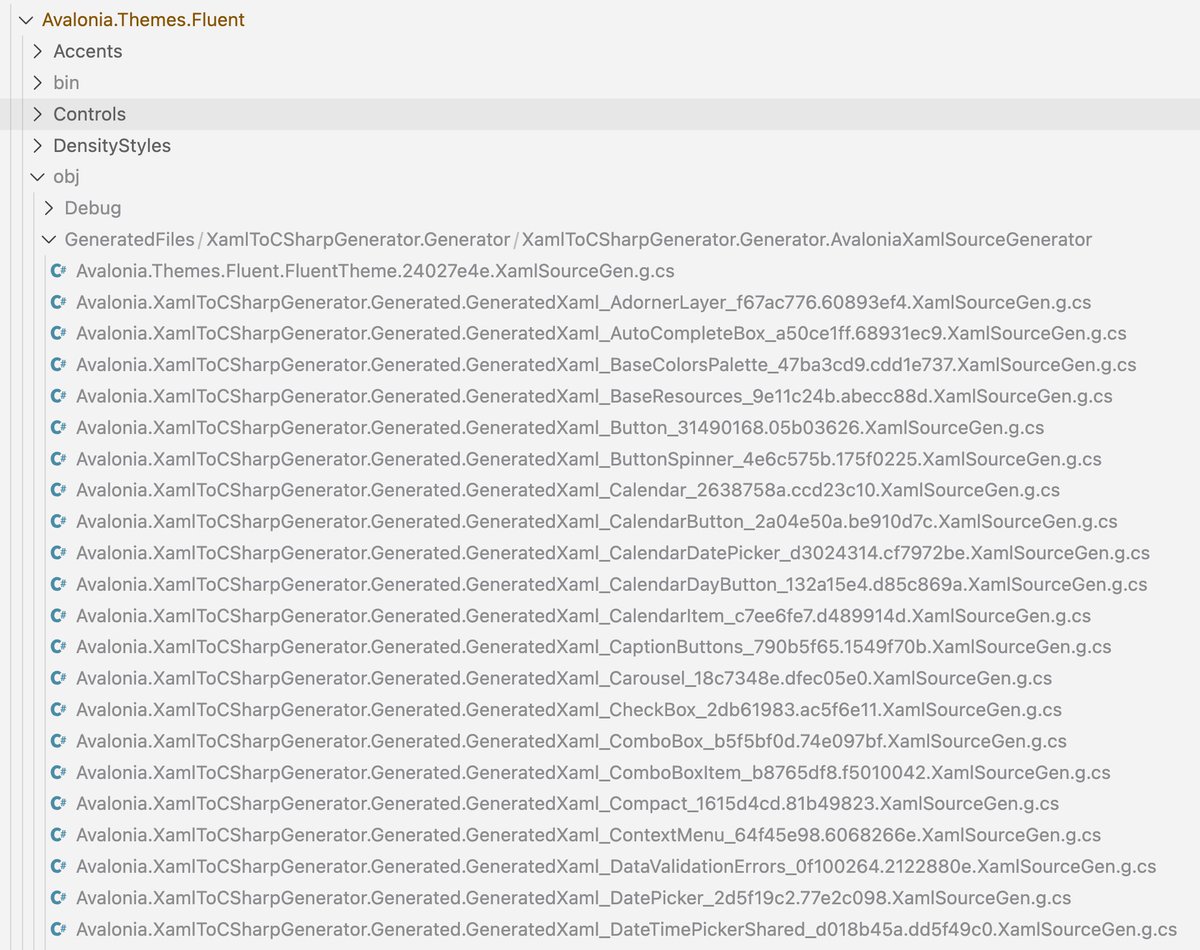
Task: Open GeneratedXaml_CalendarDatePicker_d3024314 file
Action: tap(613, 553)
